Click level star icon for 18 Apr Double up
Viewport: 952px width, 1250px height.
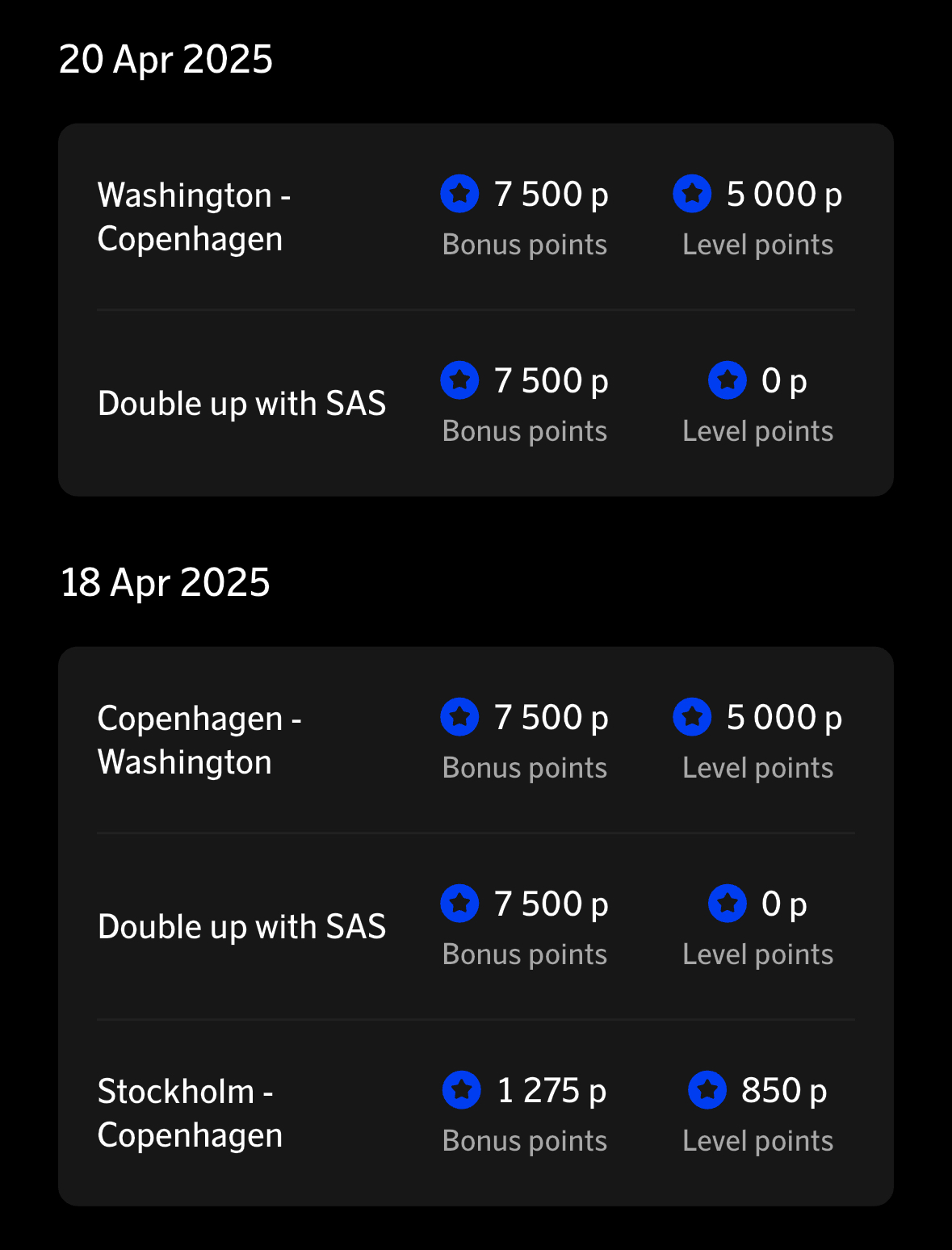pyautogui.click(x=727, y=904)
